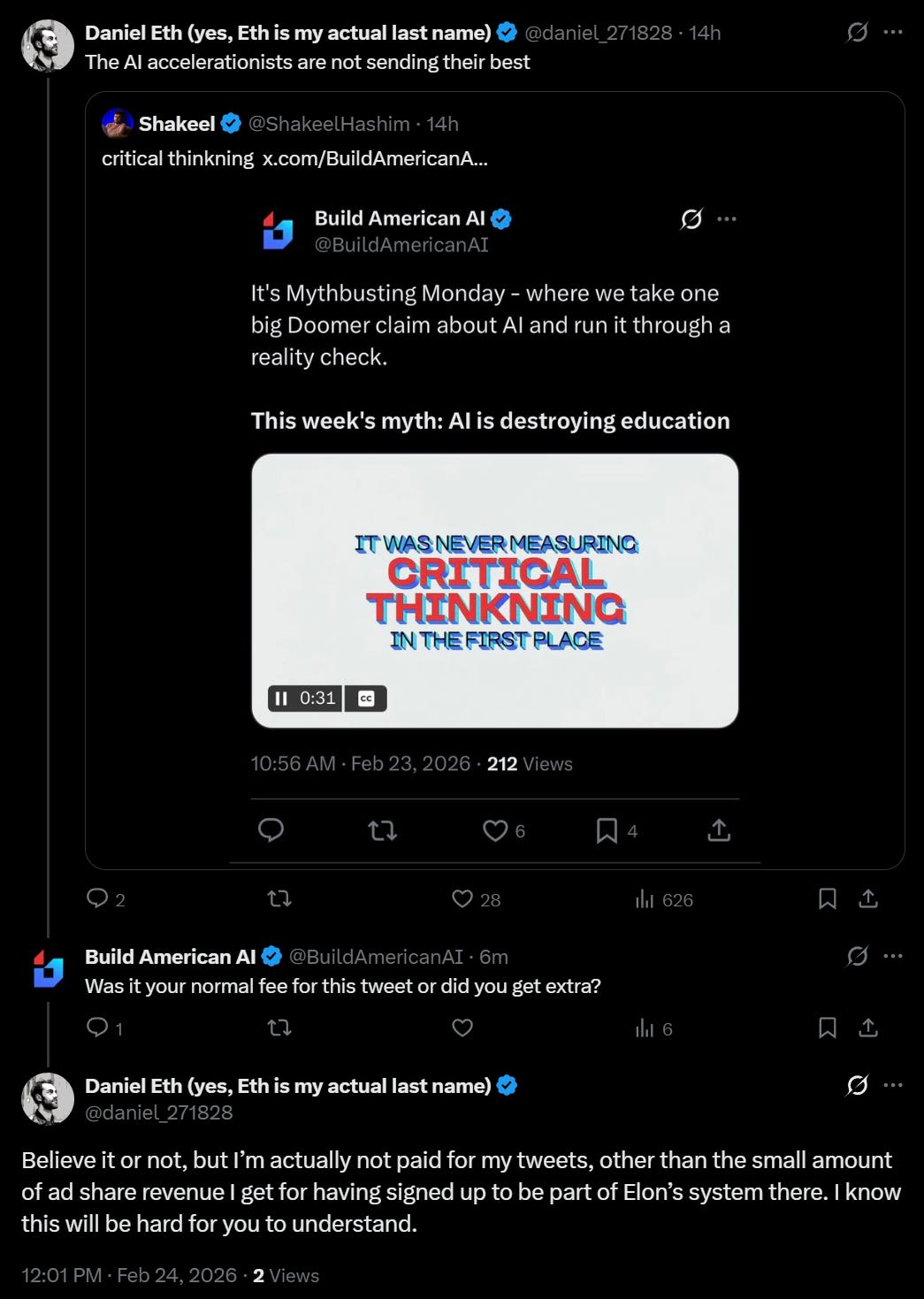Image resolution: width=924 pixels, height=1299 pixels.
Task: Expand more menu on Daniel Eth's bottom tweet
Action: pyautogui.click(x=893, y=1085)
